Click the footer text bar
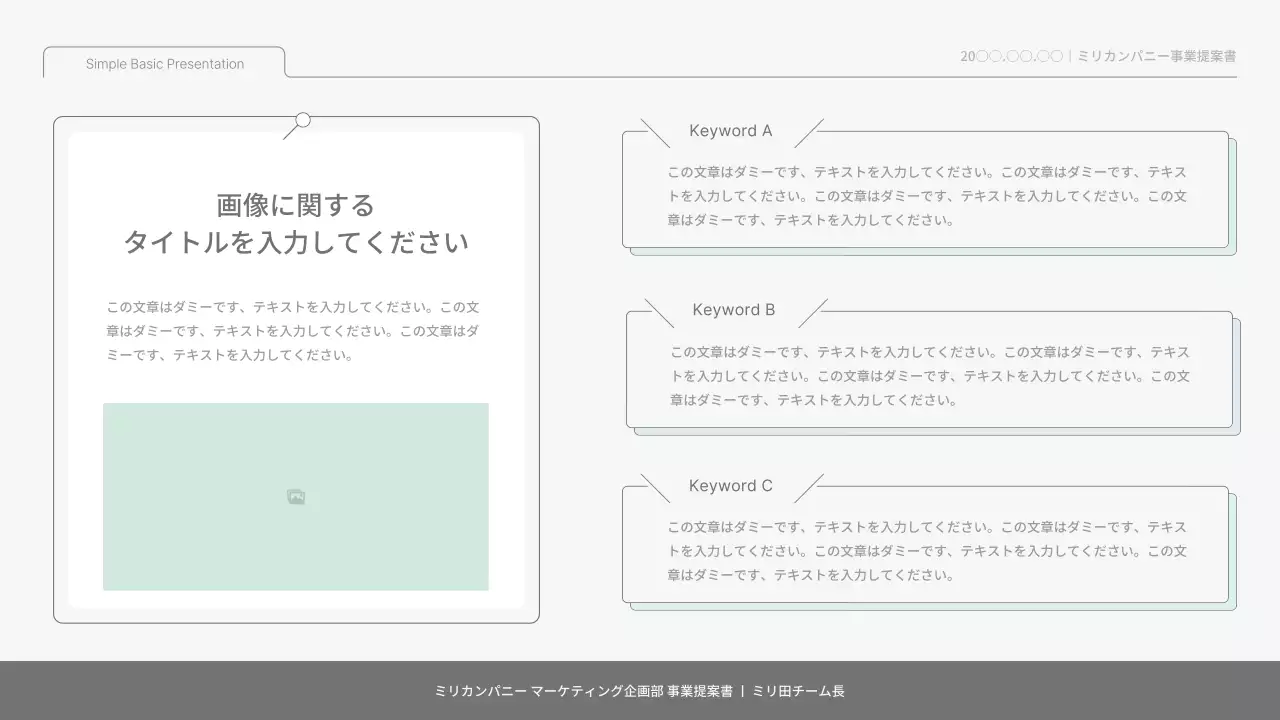Screen dimensions: 1280x720 [640, 690]
